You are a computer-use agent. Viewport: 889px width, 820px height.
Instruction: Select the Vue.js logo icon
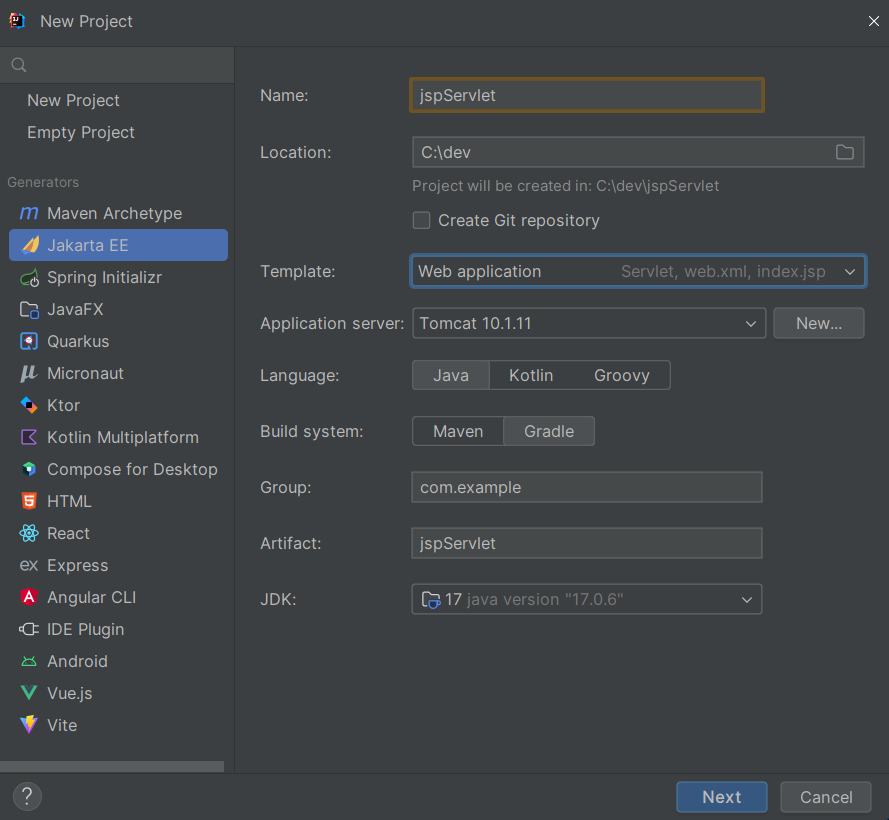(x=29, y=693)
